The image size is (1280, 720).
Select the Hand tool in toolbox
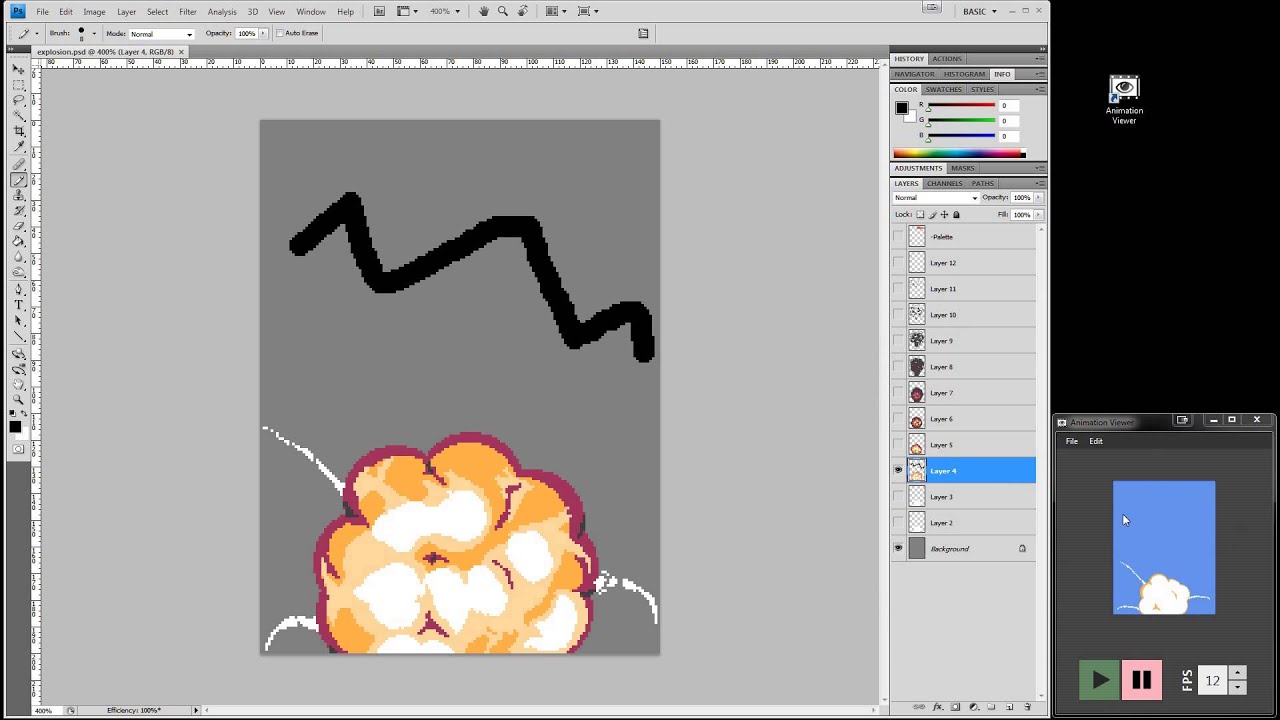point(19,384)
